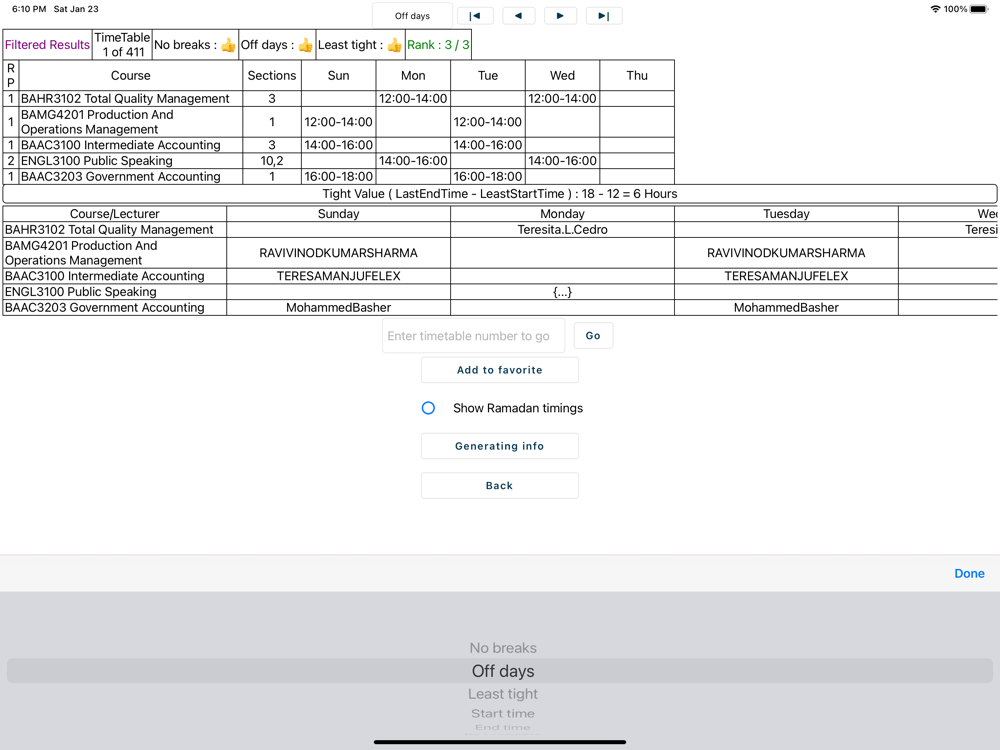Click the Least tight thumbs-up icon
Image resolution: width=1000 pixels, height=750 pixels.
(x=395, y=45)
